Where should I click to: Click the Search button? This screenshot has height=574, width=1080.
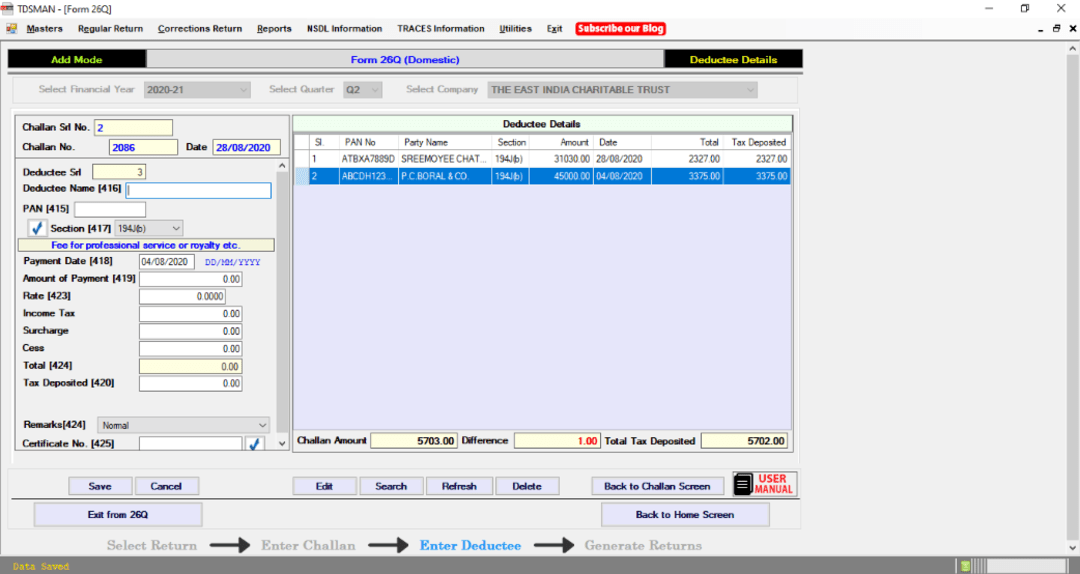tap(391, 486)
